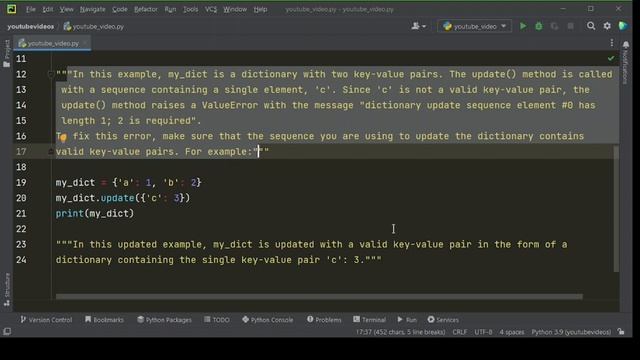The height and width of the screenshot is (360, 640).
Task: Change the UTF-8 file encoding
Action: click(x=483, y=332)
